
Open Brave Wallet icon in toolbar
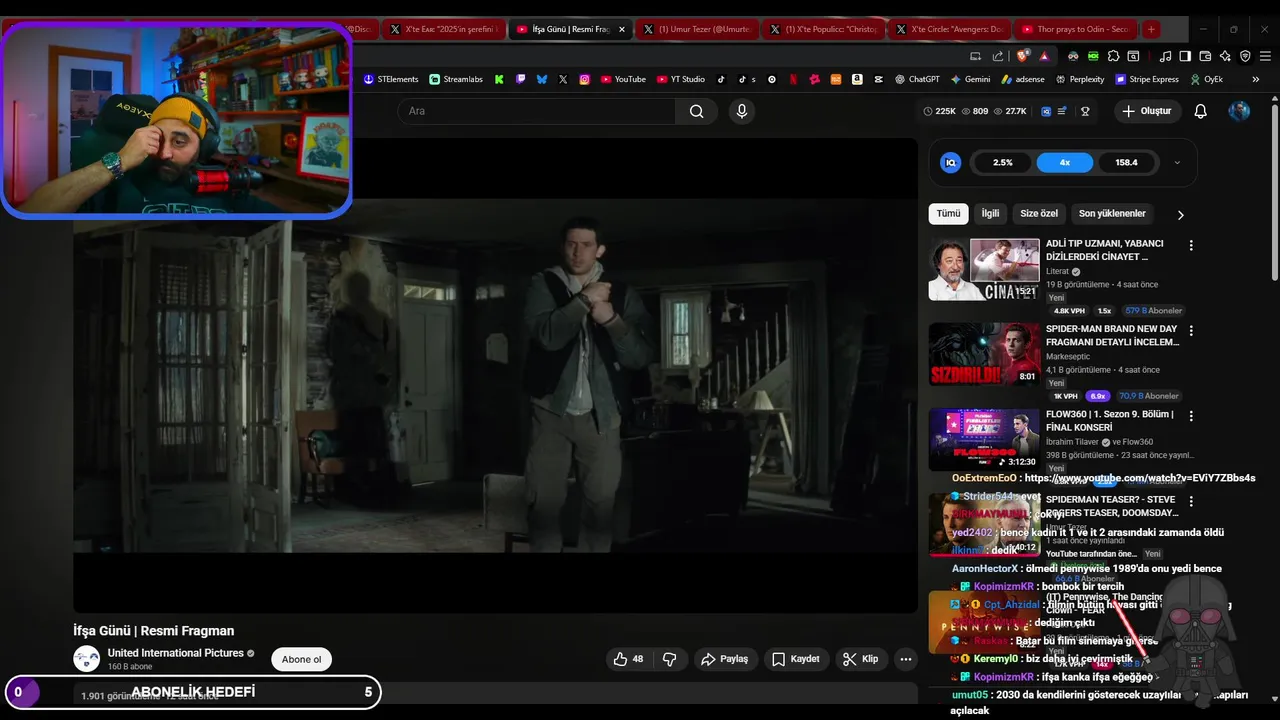pos(1205,56)
